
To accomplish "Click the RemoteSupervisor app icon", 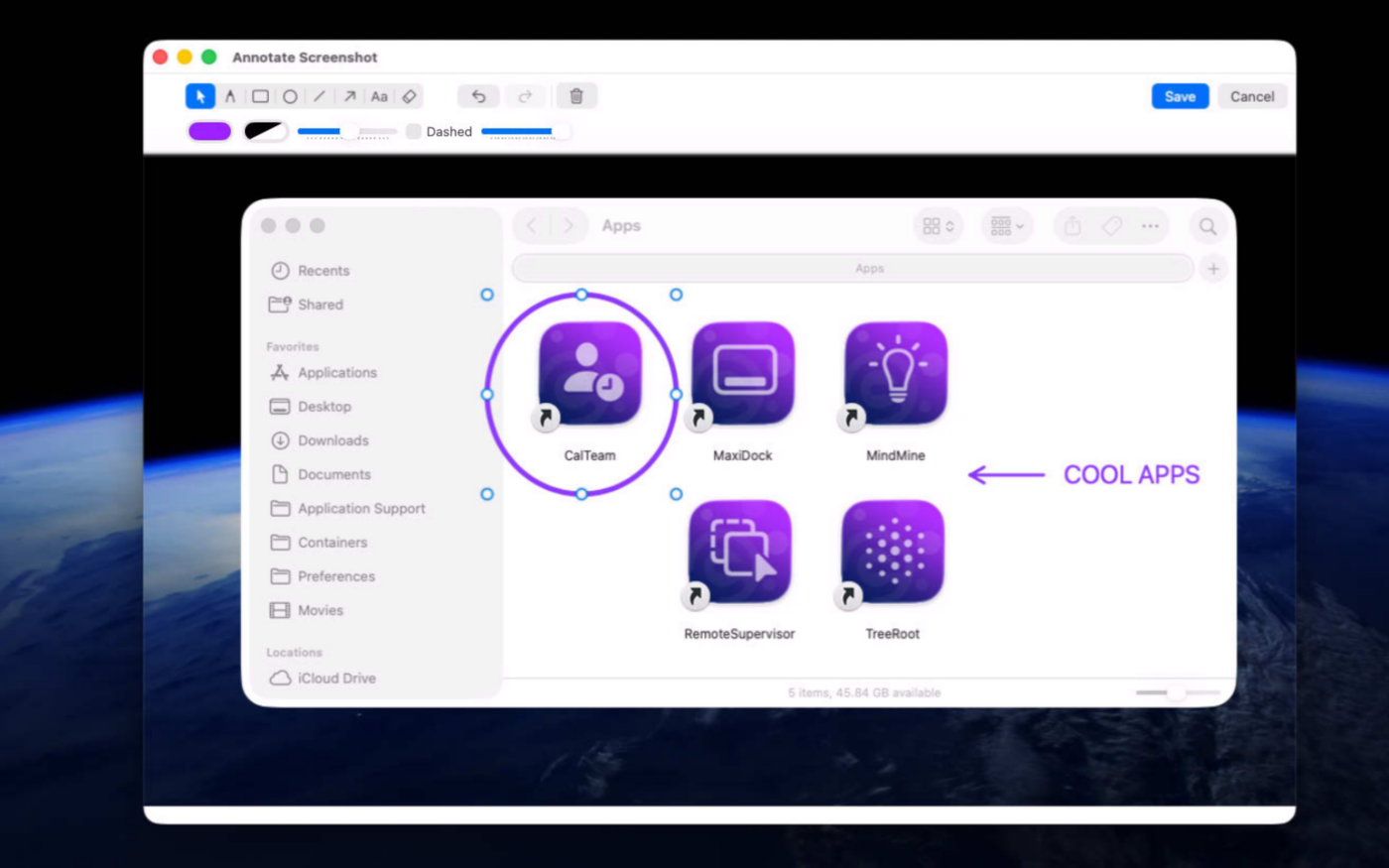I will pyautogui.click(x=740, y=552).
